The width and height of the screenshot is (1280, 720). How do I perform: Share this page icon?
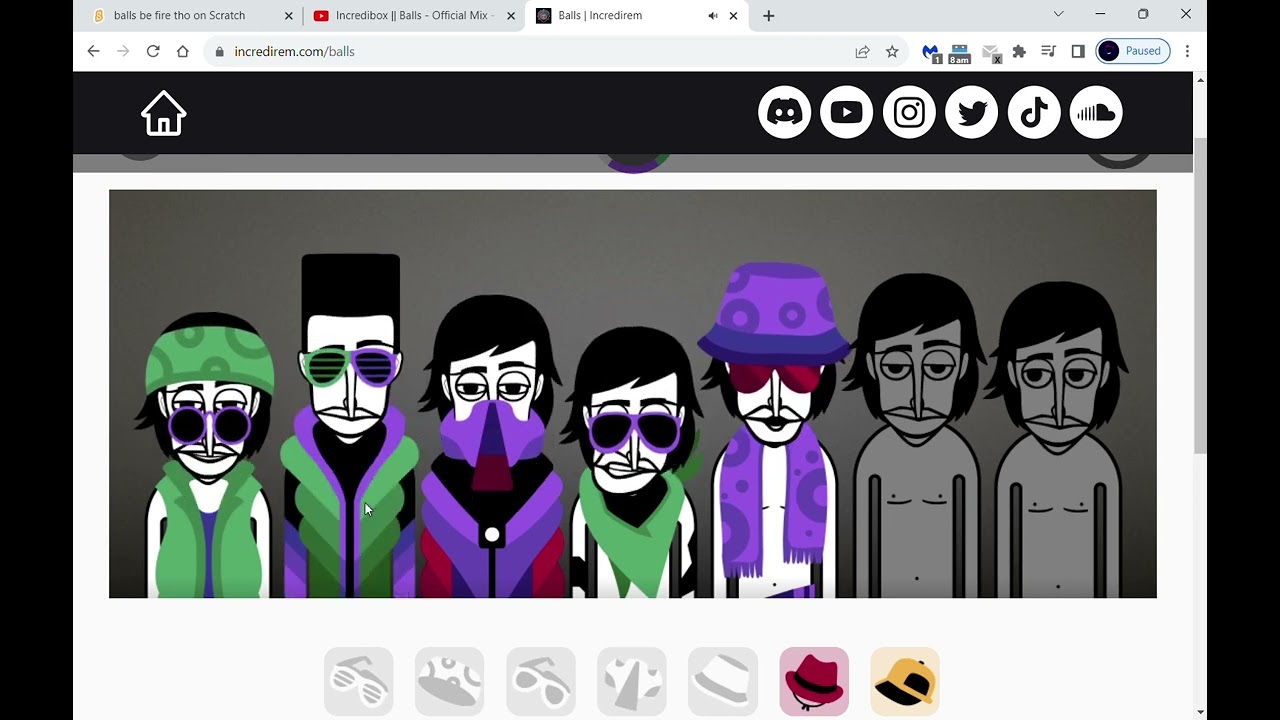(x=862, y=51)
